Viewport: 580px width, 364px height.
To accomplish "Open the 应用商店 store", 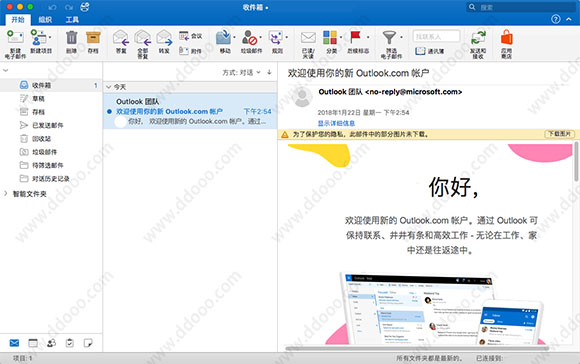I will click(x=506, y=44).
